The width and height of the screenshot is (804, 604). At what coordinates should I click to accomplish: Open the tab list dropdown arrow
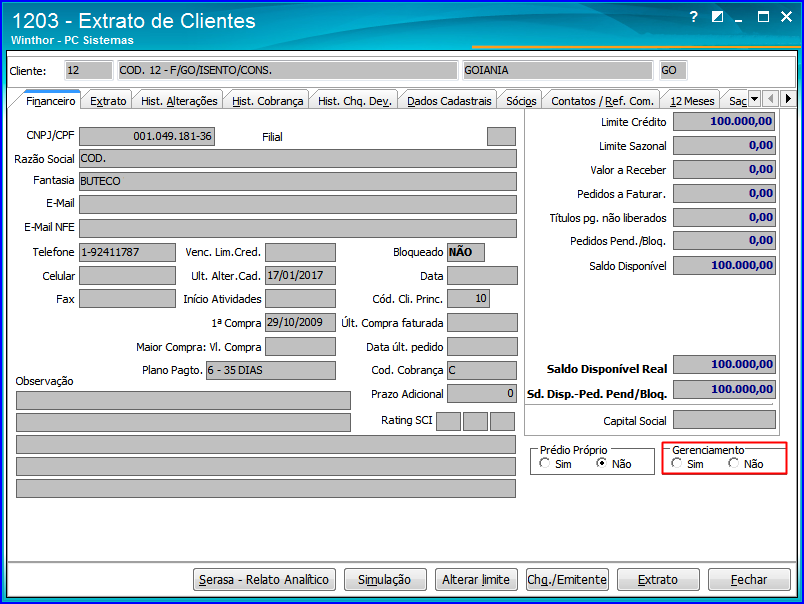click(754, 98)
